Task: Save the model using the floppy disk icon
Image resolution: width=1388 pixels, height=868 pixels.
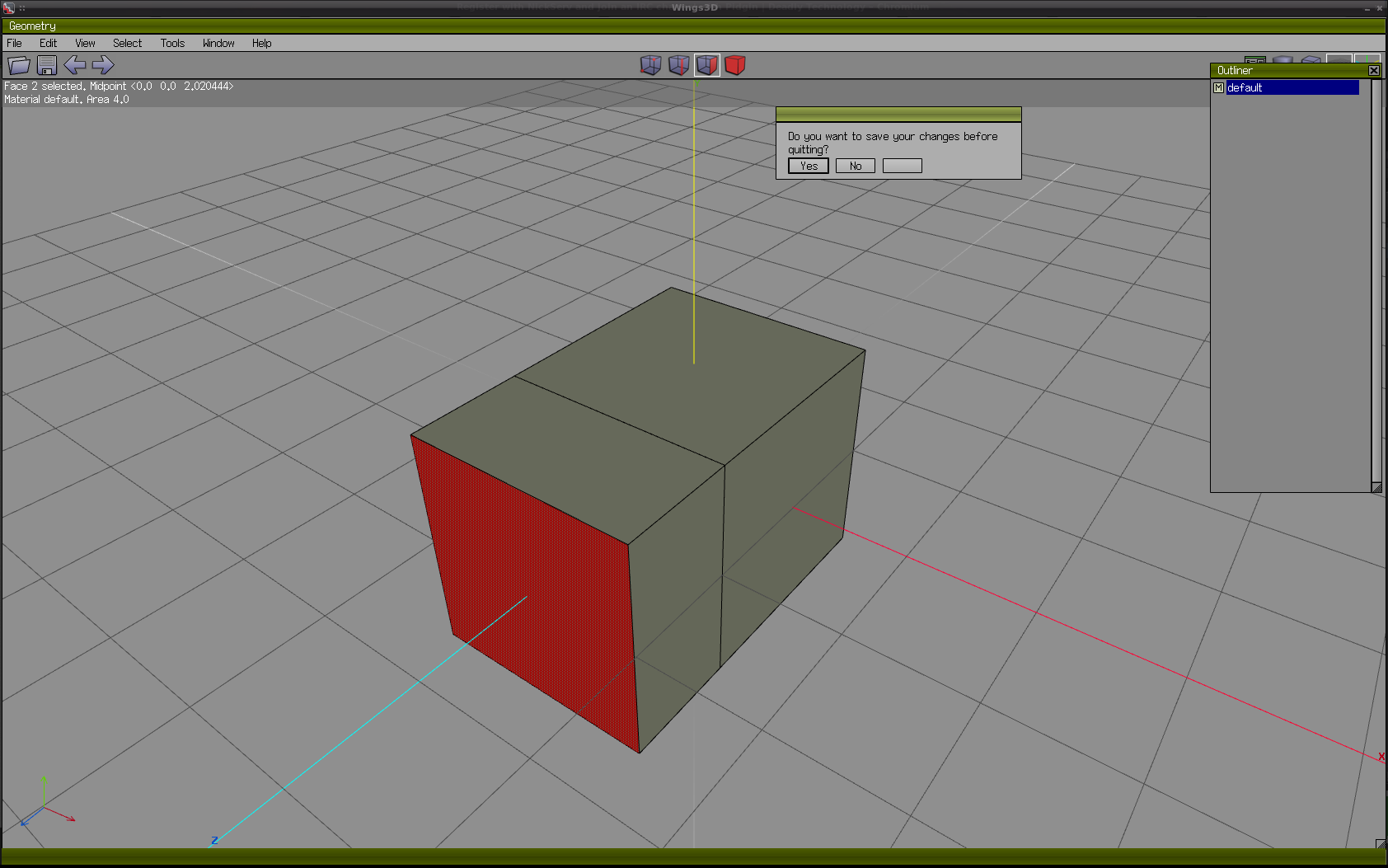Action: [x=47, y=65]
